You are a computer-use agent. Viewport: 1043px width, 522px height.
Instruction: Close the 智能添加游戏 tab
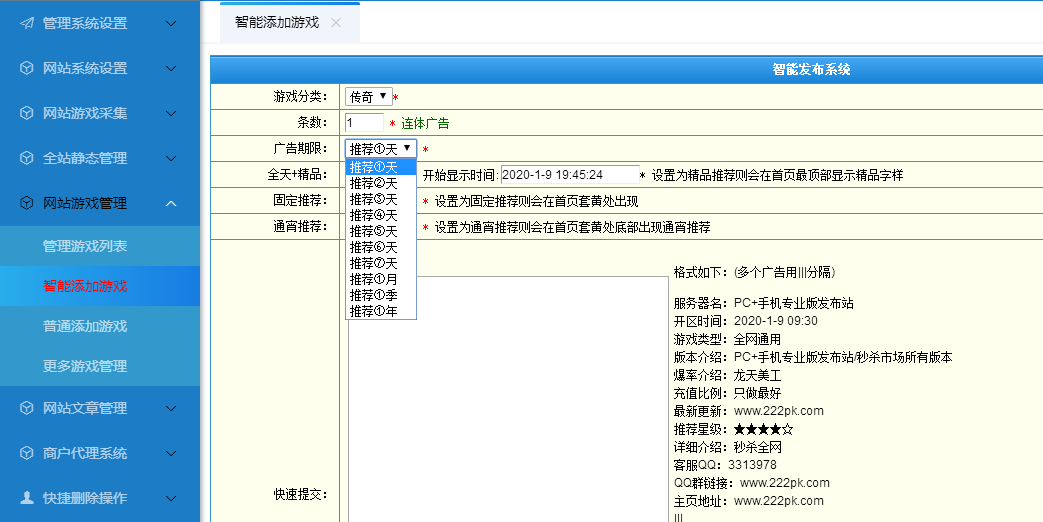[x=336, y=23]
